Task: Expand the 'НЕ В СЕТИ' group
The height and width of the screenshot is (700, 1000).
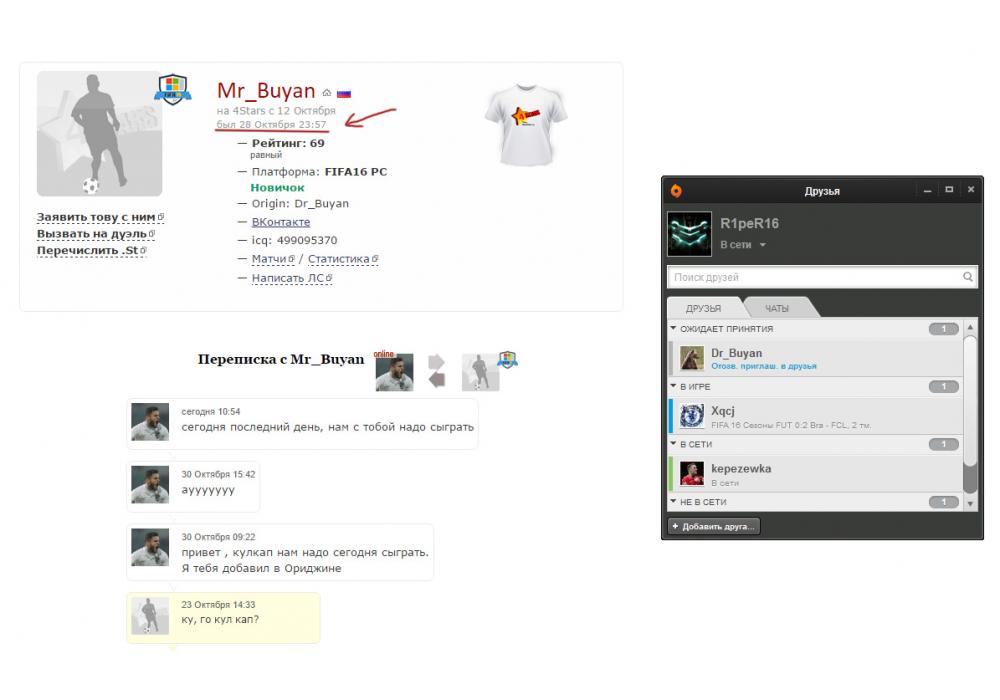Action: click(673, 502)
